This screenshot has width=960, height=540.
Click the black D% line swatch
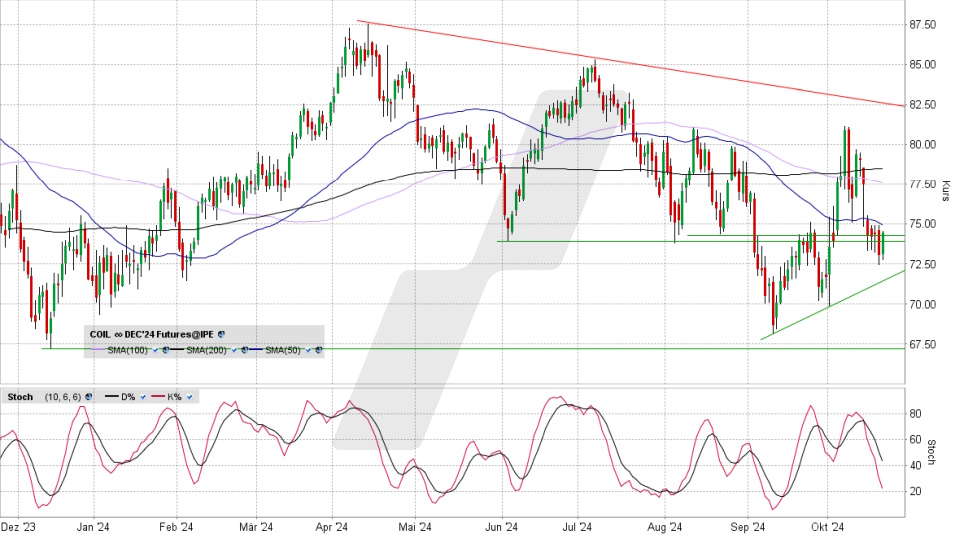pyautogui.click(x=111, y=396)
